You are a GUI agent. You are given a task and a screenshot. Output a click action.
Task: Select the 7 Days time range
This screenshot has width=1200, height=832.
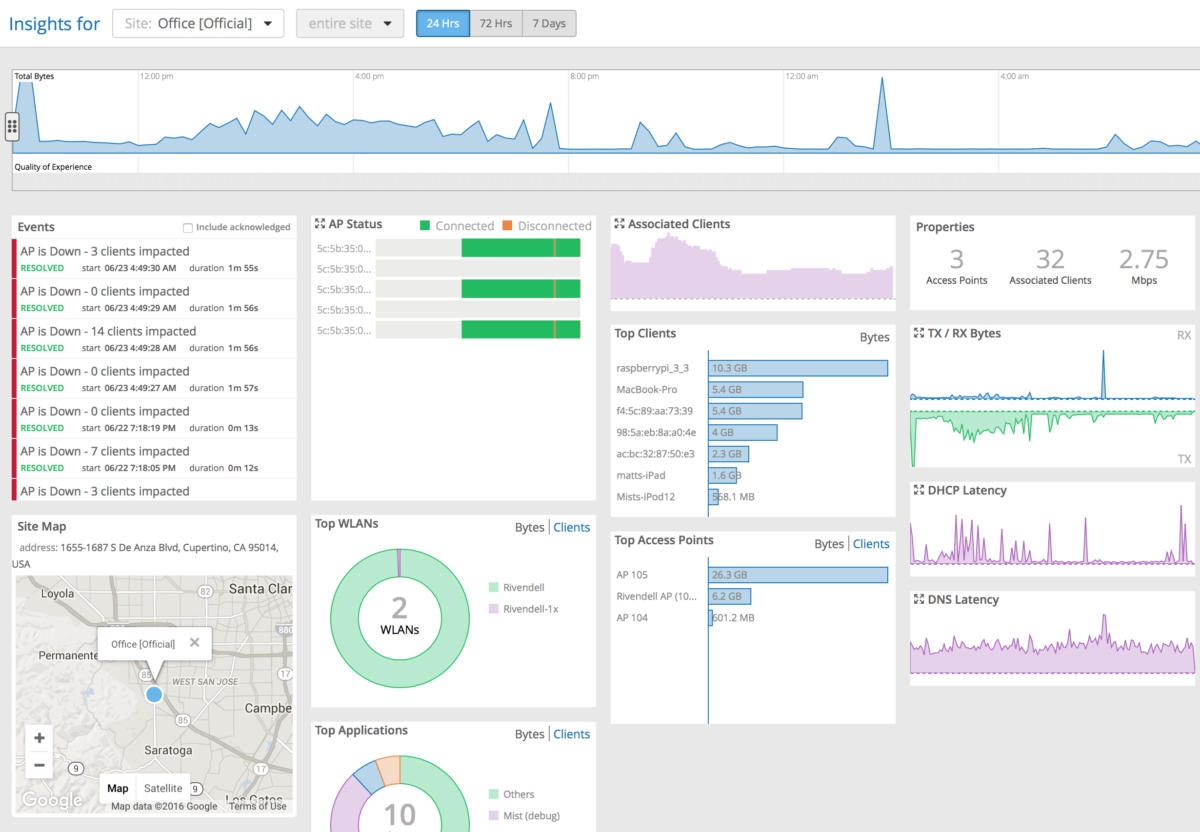click(x=549, y=23)
